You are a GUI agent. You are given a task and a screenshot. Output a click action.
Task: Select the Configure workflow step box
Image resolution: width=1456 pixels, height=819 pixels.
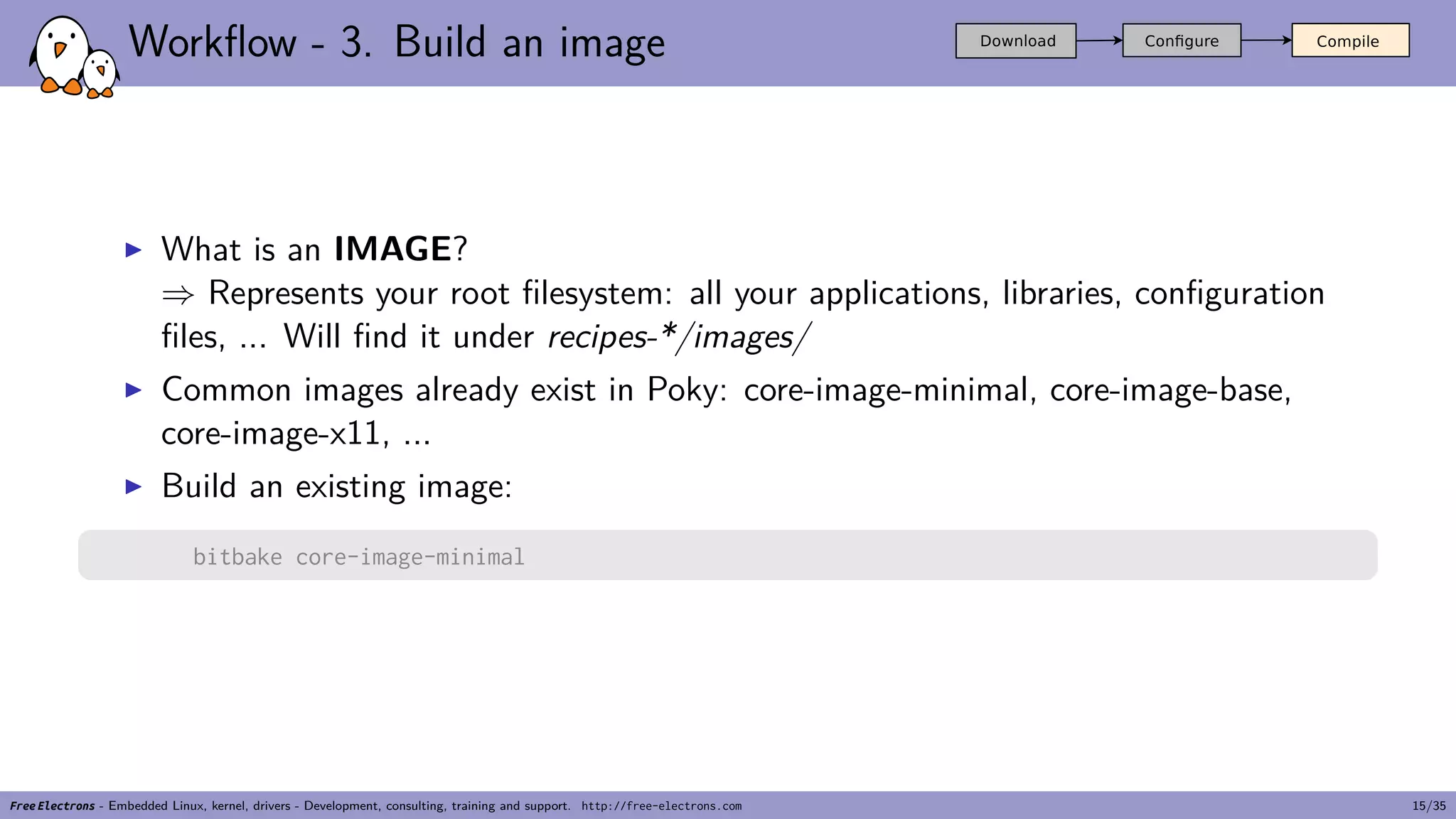(1182, 41)
